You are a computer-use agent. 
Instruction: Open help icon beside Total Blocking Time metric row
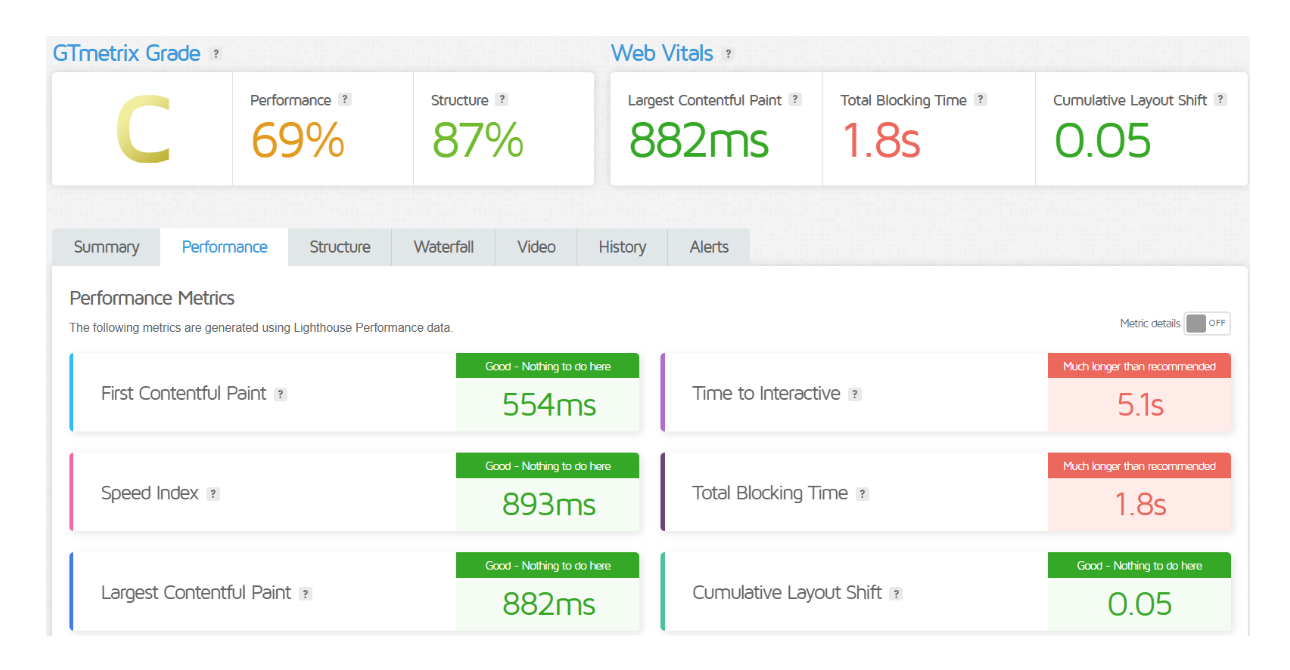pyautogui.click(x=862, y=494)
